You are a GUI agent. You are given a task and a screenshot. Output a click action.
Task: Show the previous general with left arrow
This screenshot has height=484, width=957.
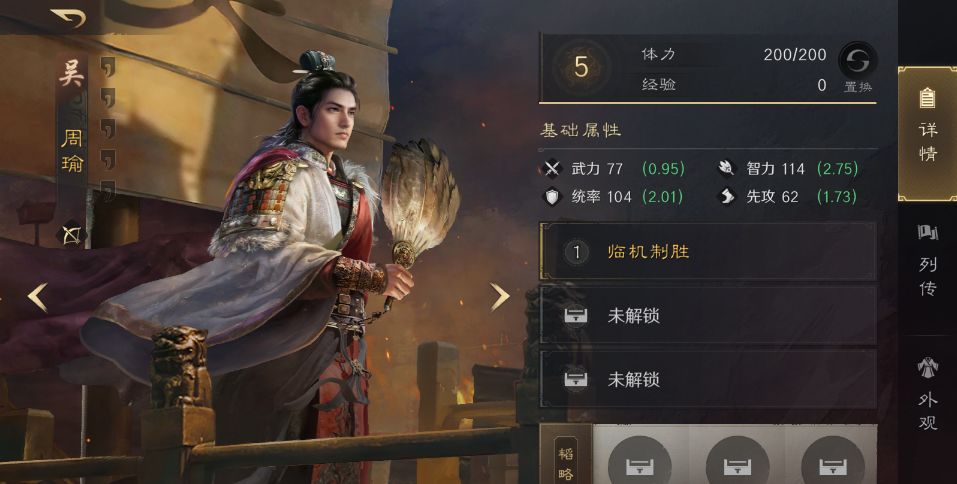pyautogui.click(x=38, y=298)
